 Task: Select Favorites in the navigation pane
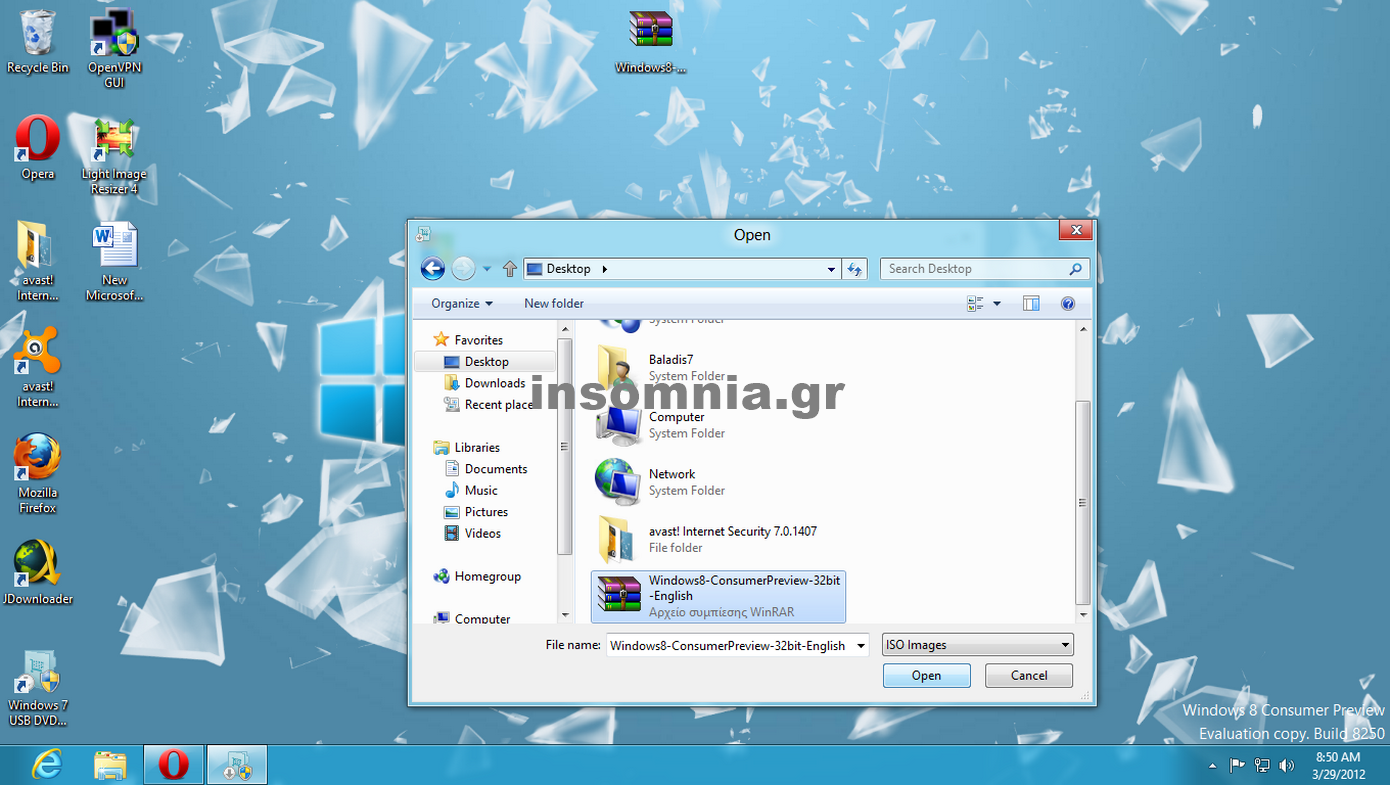[x=478, y=340]
